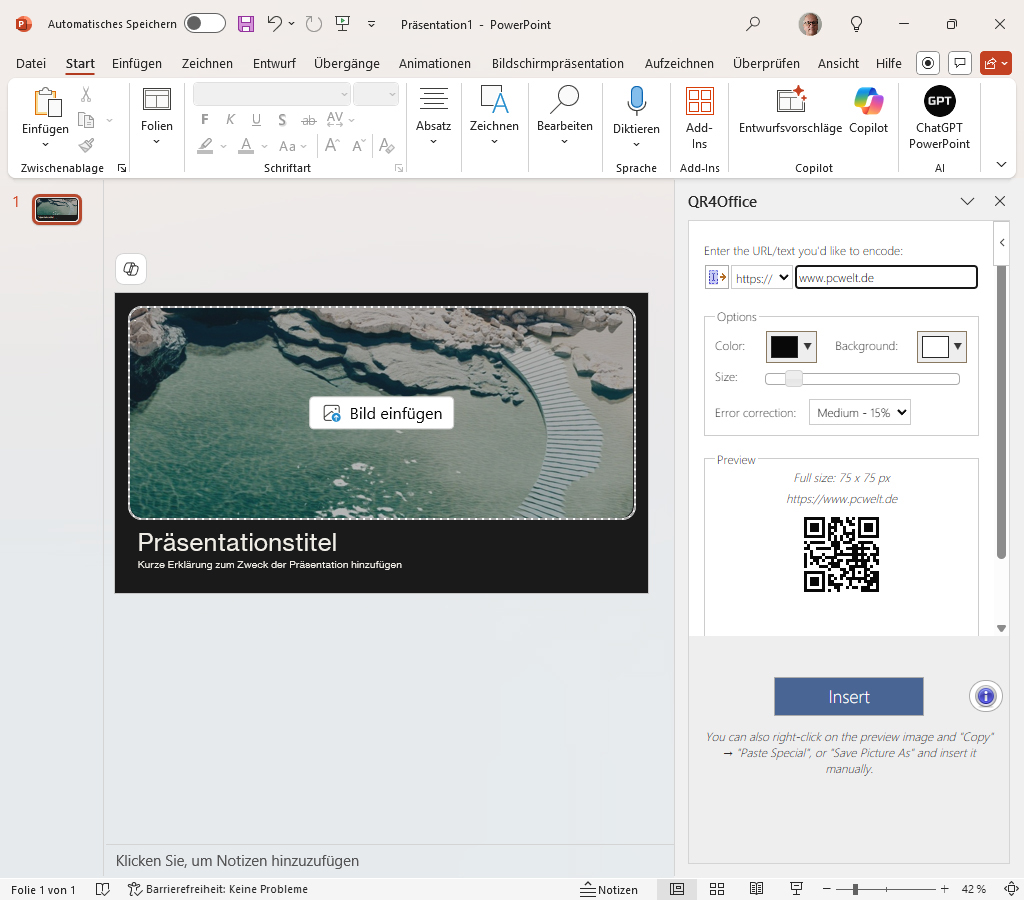1024x900 pixels.
Task: Open Entwurfsvorschläge designer icon
Action: click(x=790, y=101)
